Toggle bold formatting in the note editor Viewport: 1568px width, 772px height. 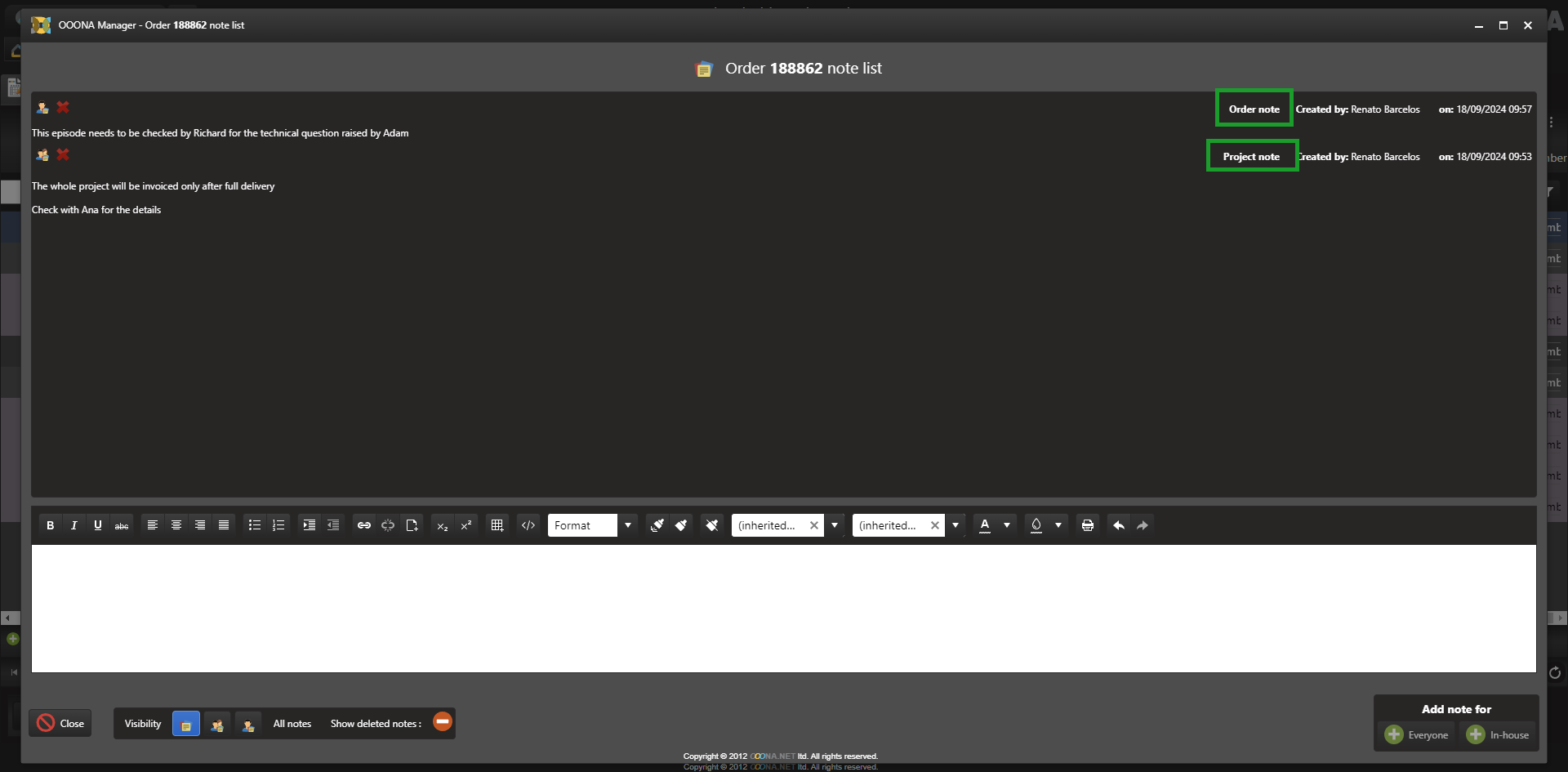[50, 525]
